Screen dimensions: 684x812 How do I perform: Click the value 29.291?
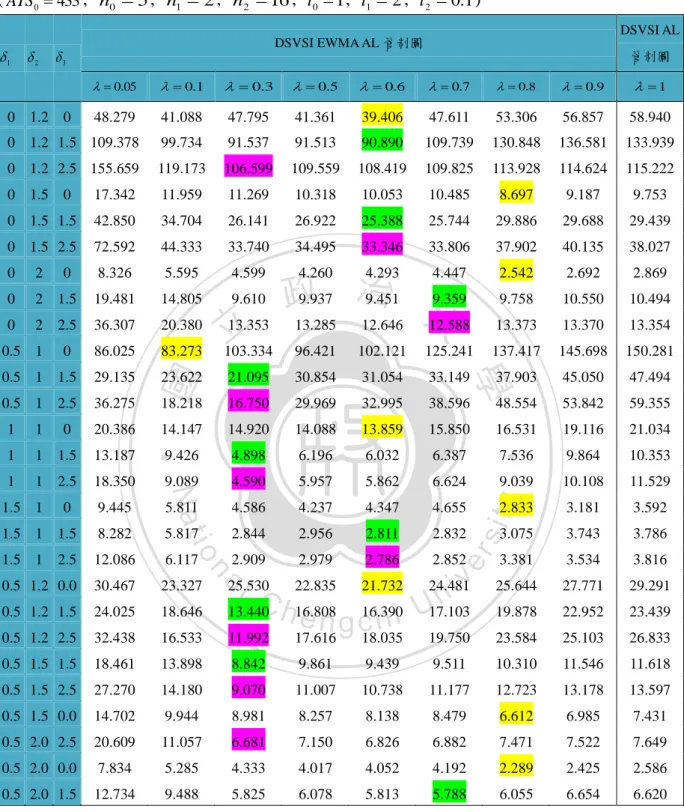[650, 586]
